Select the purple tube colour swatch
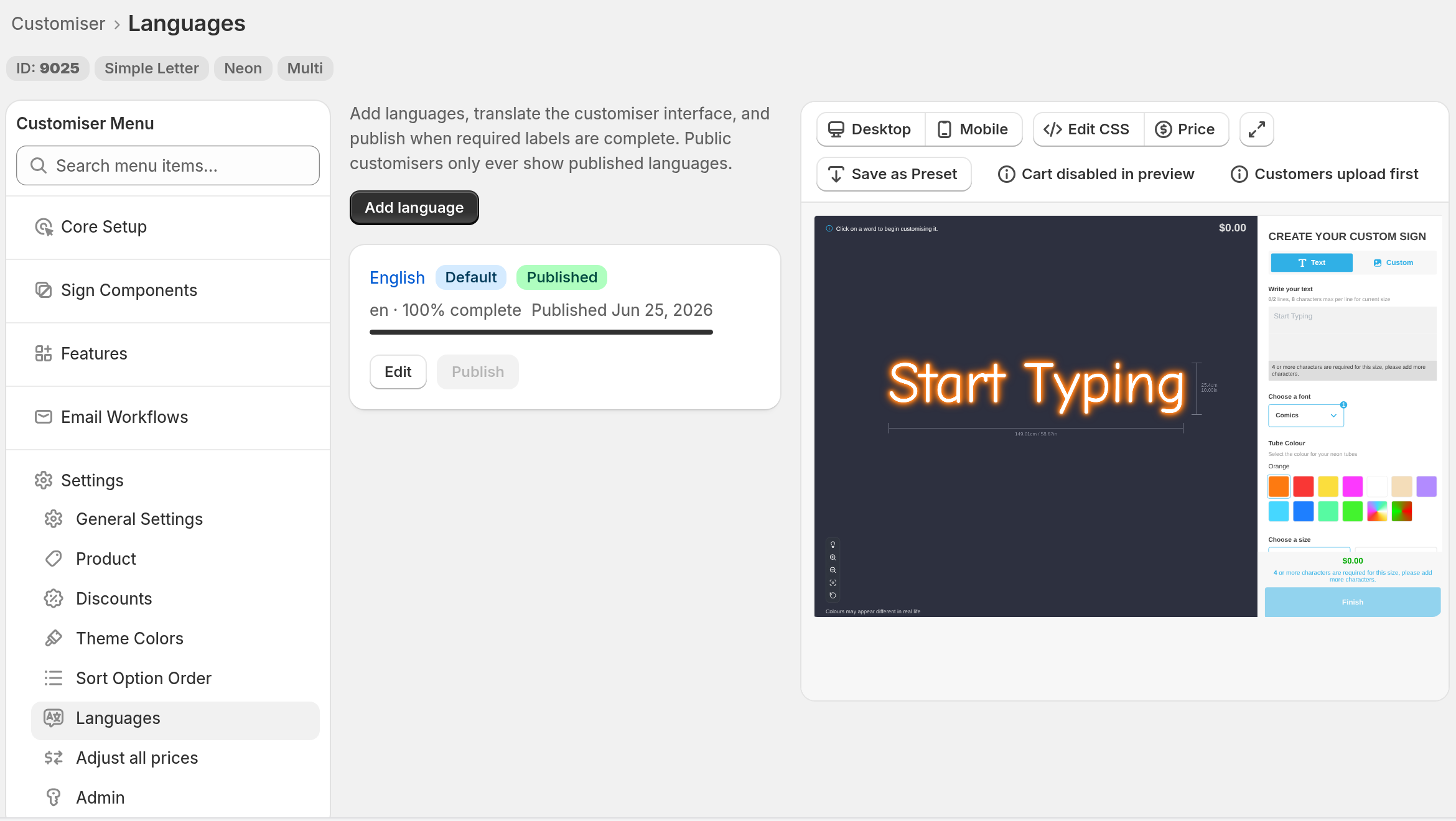Screen dimensions: 1456x821 (1427, 486)
